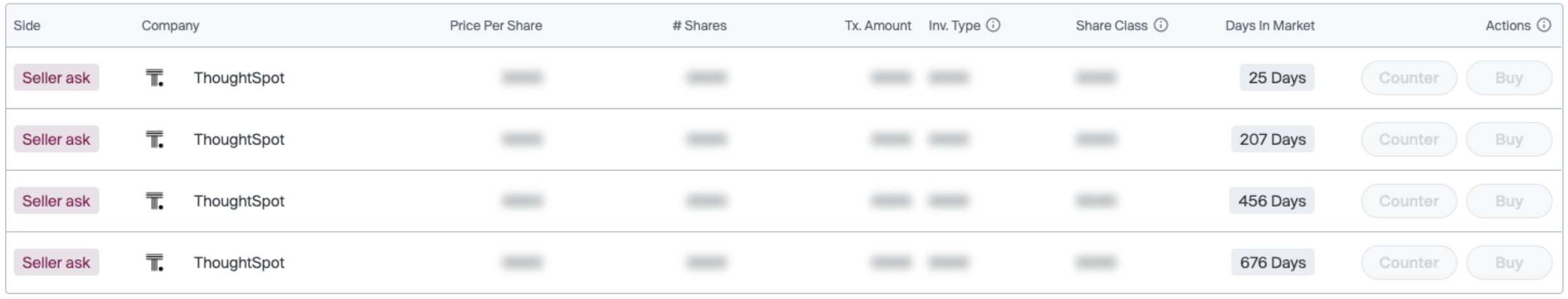Click the Actions info icon
Image resolution: width=1568 pixels, height=299 pixels.
[x=1545, y=25]
